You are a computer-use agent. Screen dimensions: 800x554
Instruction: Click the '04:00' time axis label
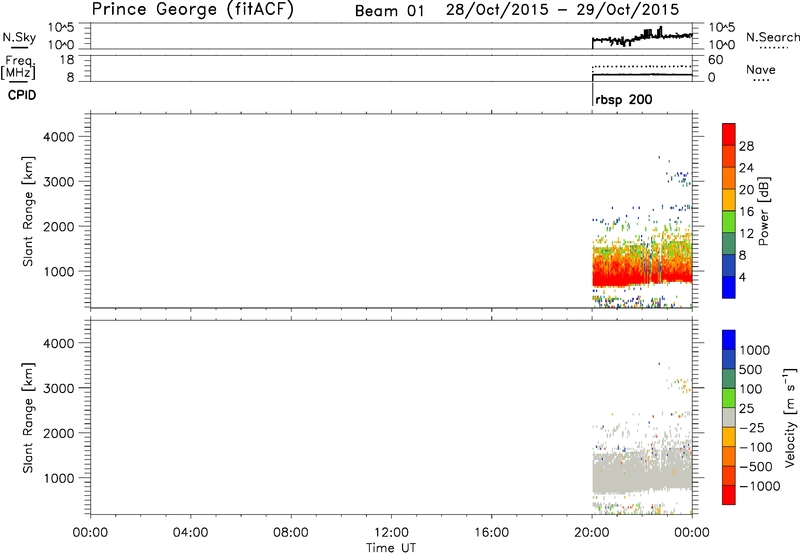tap(190, 533)
